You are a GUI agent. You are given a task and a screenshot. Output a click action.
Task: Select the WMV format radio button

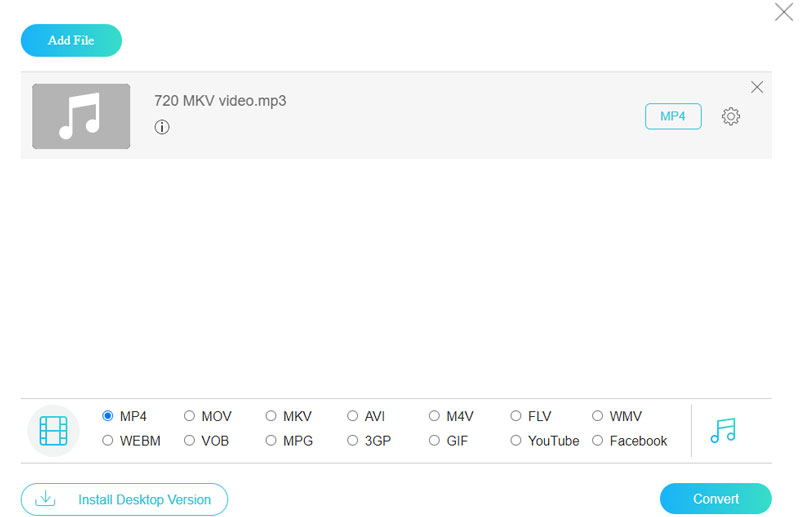pyautogui.click(x=598, y=416)
